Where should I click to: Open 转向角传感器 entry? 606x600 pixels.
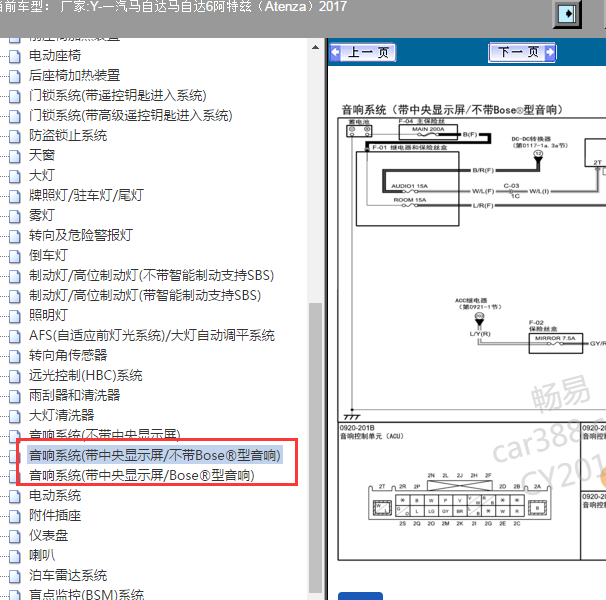click(68, 356)
